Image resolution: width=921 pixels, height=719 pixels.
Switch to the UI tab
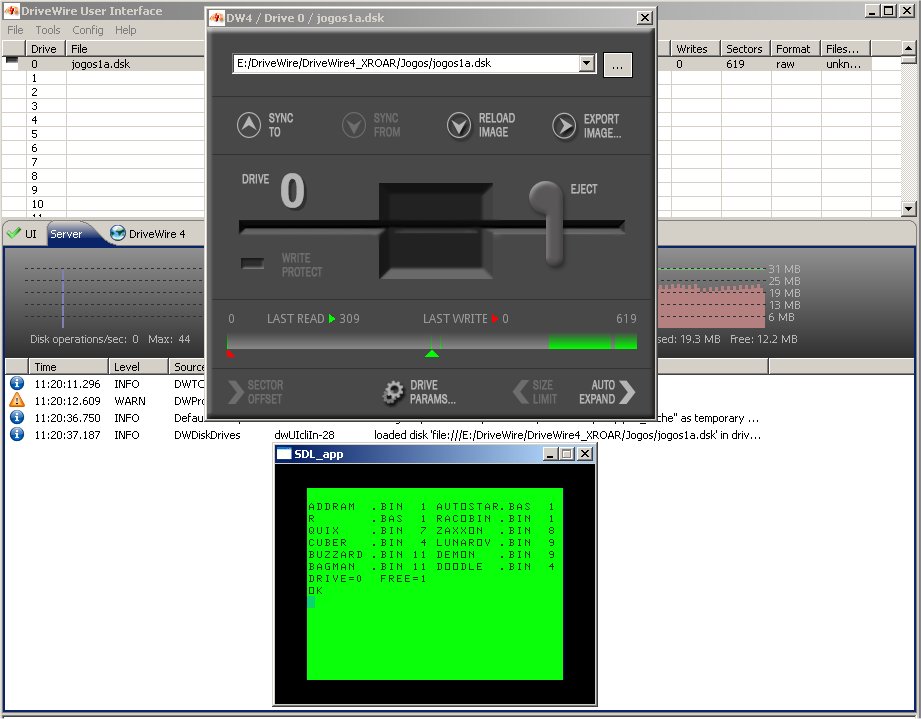coord(22,234)
